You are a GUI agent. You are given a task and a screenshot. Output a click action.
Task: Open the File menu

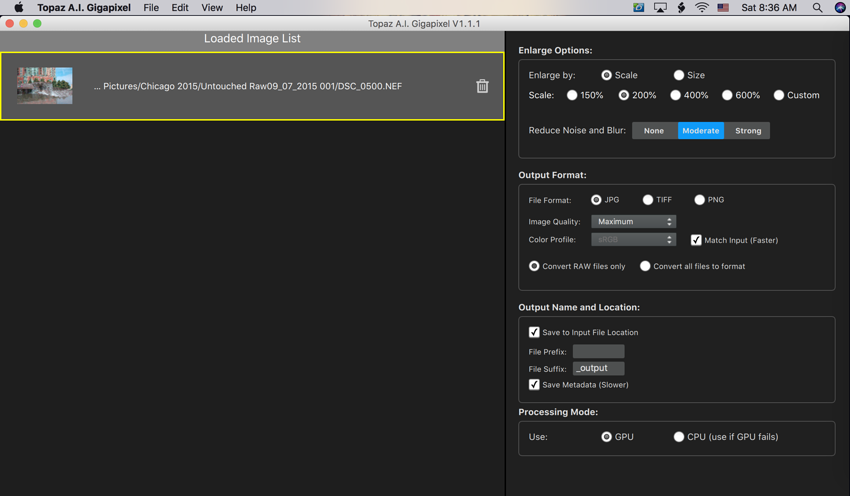point(151,8)
